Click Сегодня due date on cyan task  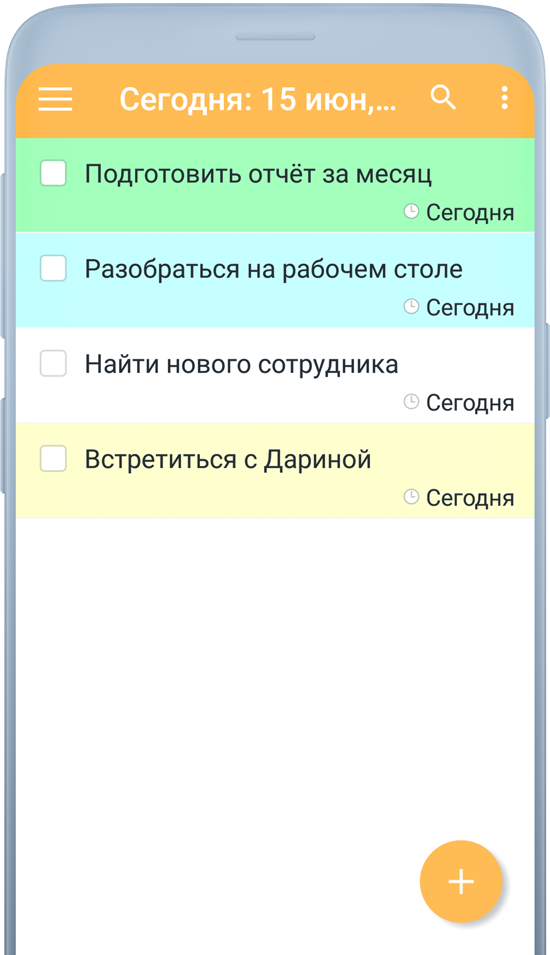470,308
